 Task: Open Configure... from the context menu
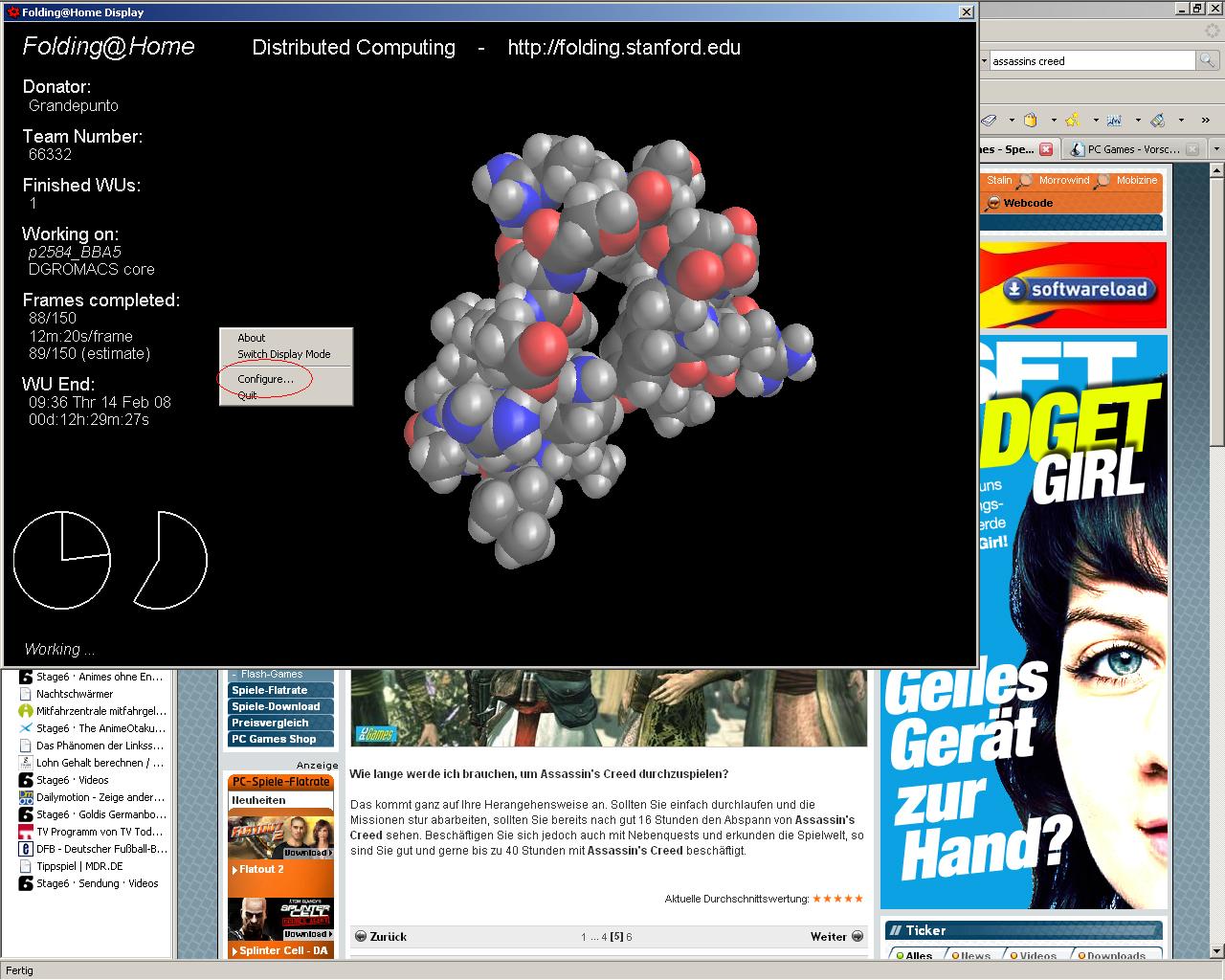point(285,379)
